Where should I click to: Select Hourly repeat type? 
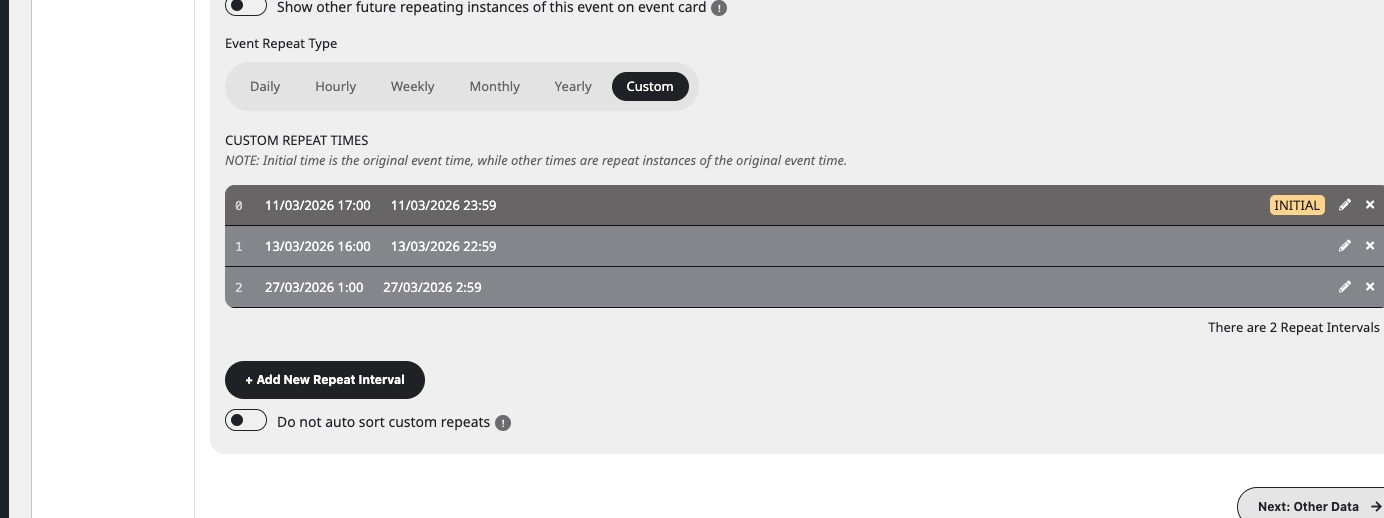335,87
